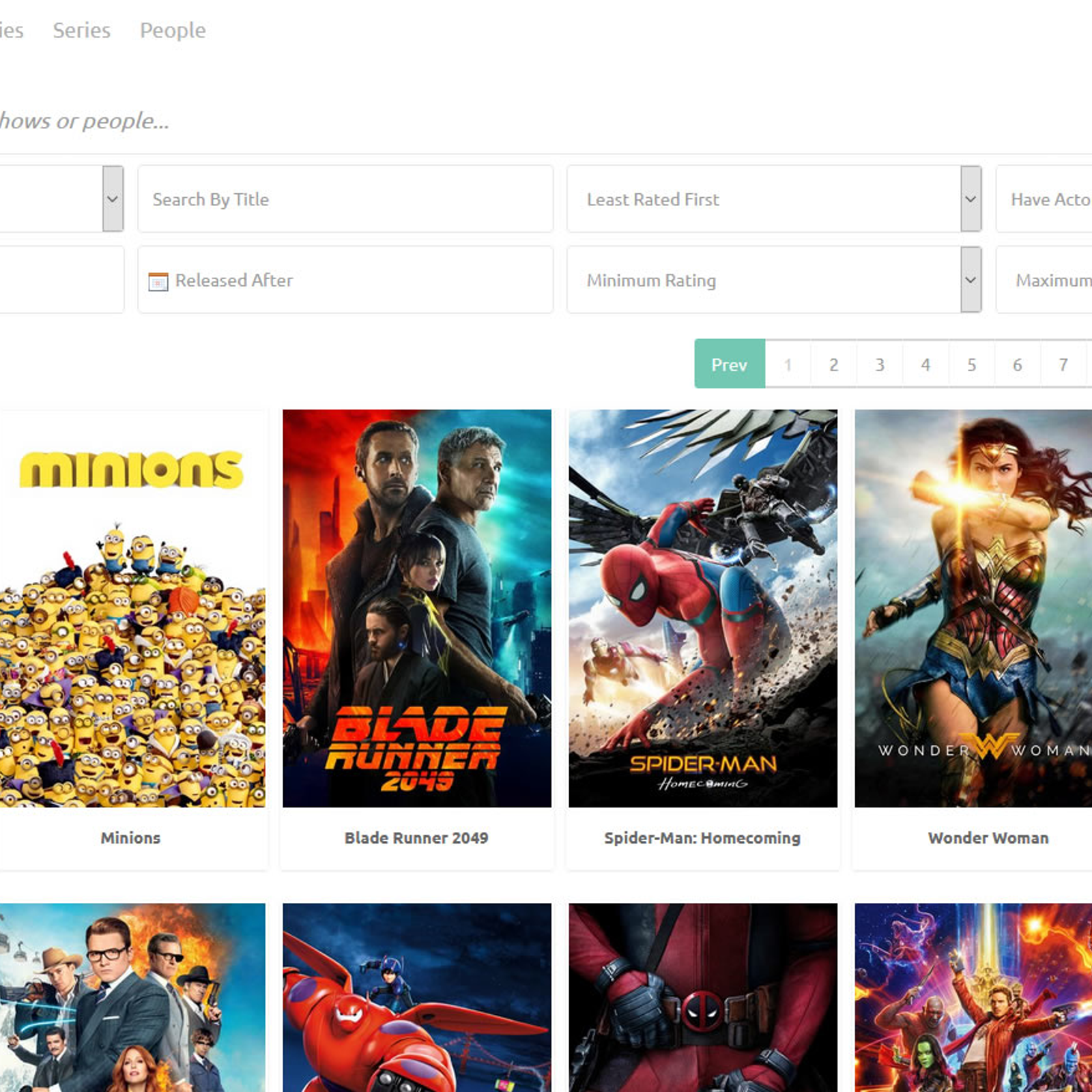Open the Big Hero 6 Baymax poster
Viewport: 1092px width, 1092px height.
click(x=417, y=998)
